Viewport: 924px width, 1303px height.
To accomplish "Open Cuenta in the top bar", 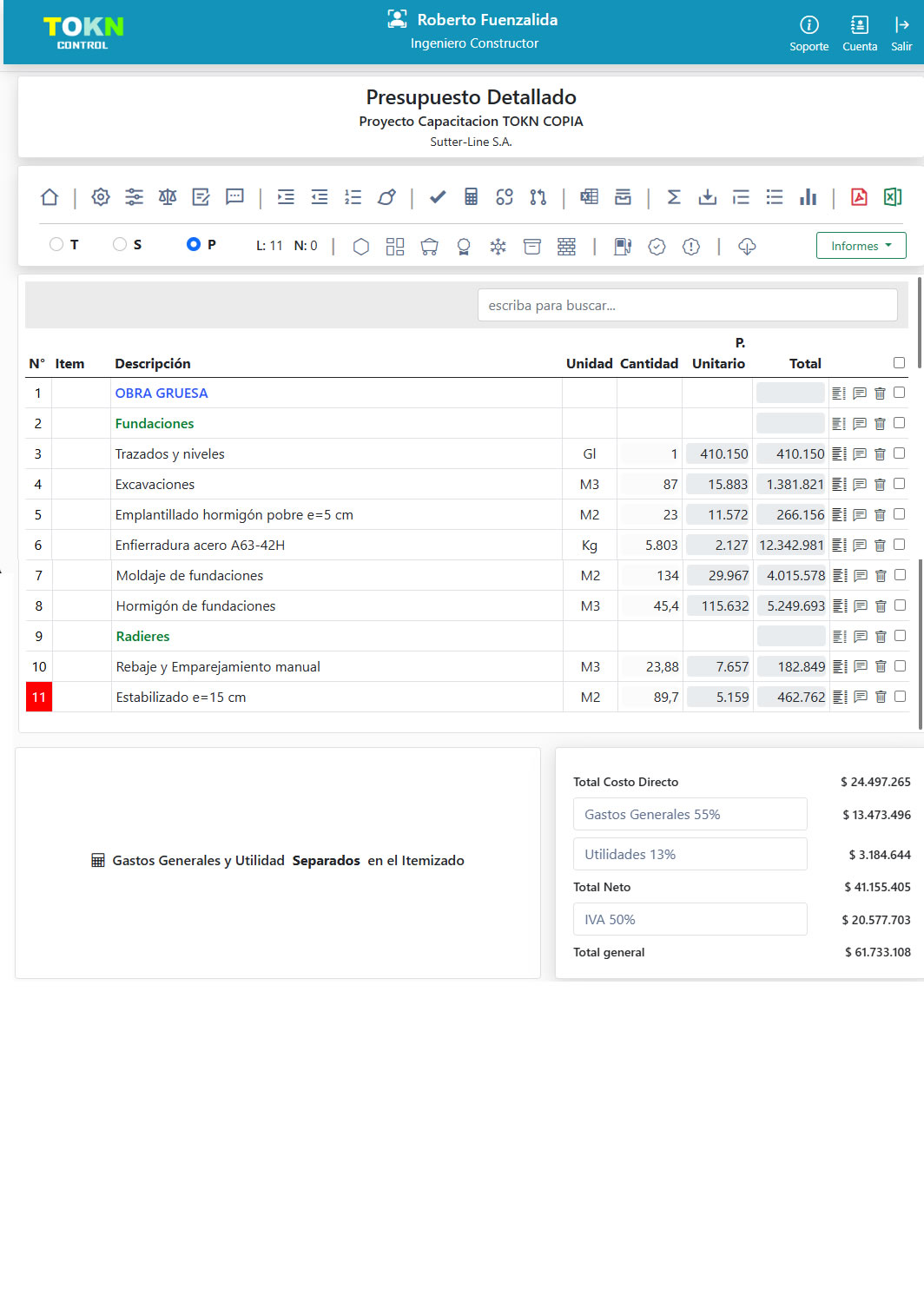I will coord(860,34).
